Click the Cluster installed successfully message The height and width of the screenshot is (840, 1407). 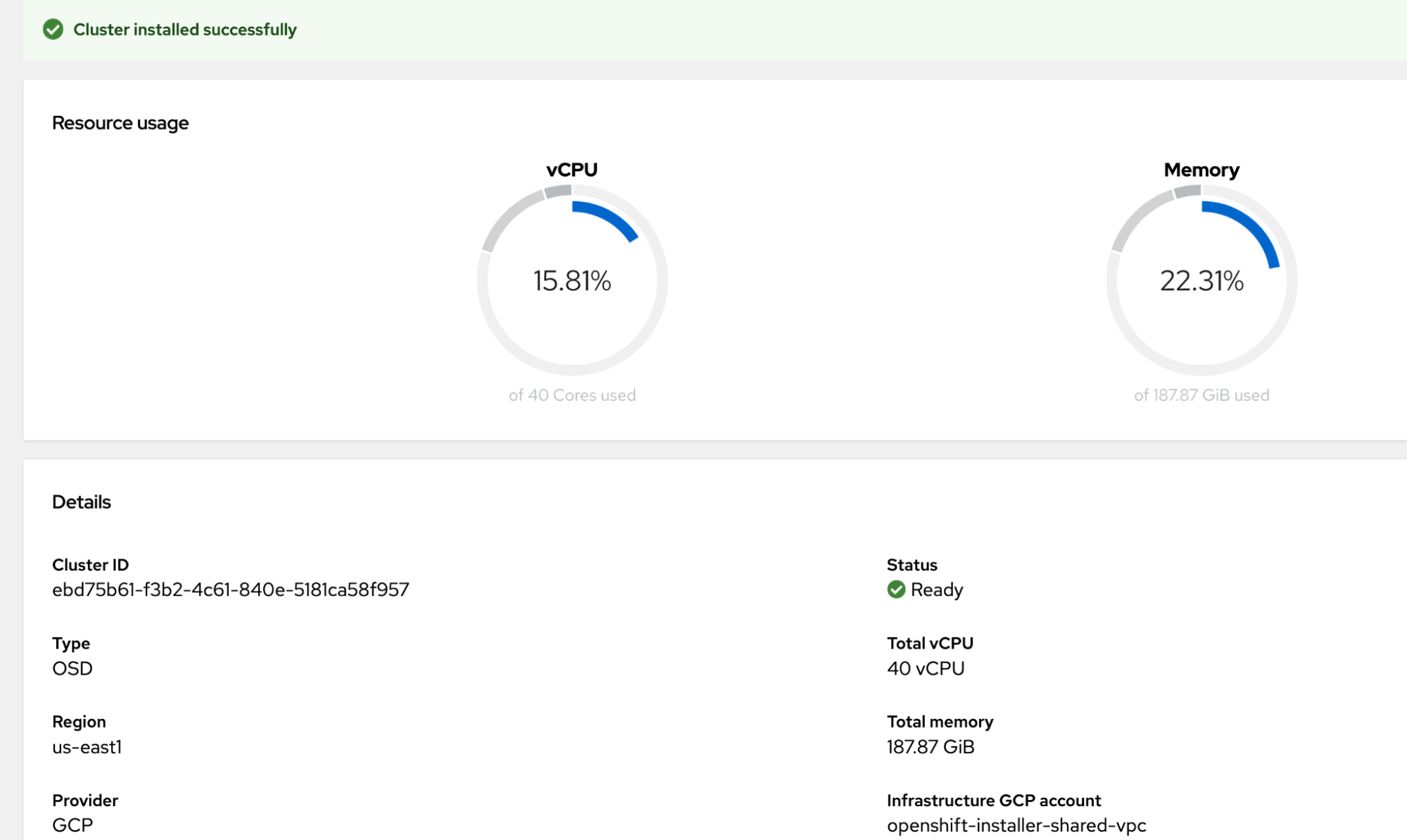click(185, 30)
